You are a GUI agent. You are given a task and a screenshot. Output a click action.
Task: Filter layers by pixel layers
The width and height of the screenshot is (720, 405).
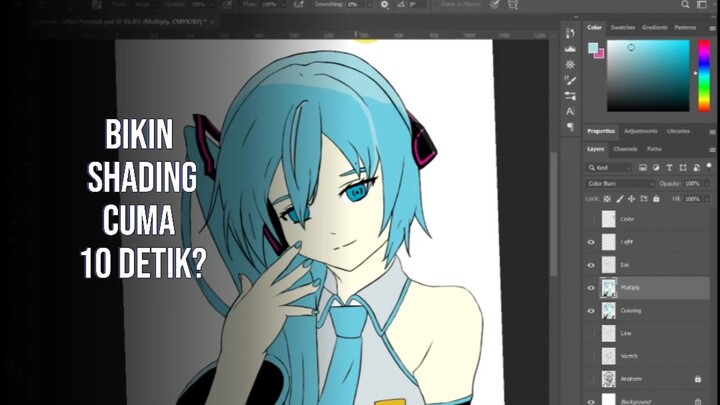[642, 168]
